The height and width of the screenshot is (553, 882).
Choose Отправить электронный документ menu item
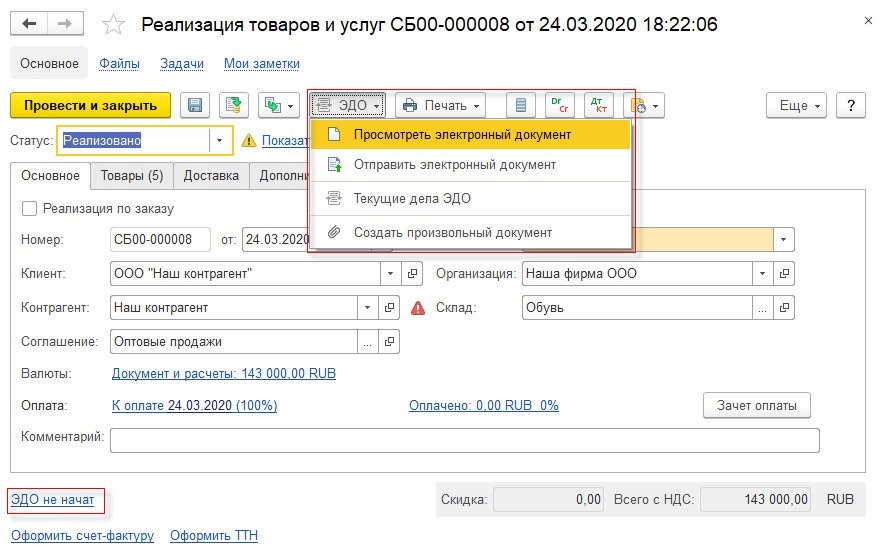pyautogui.click(x=470, y=165)
